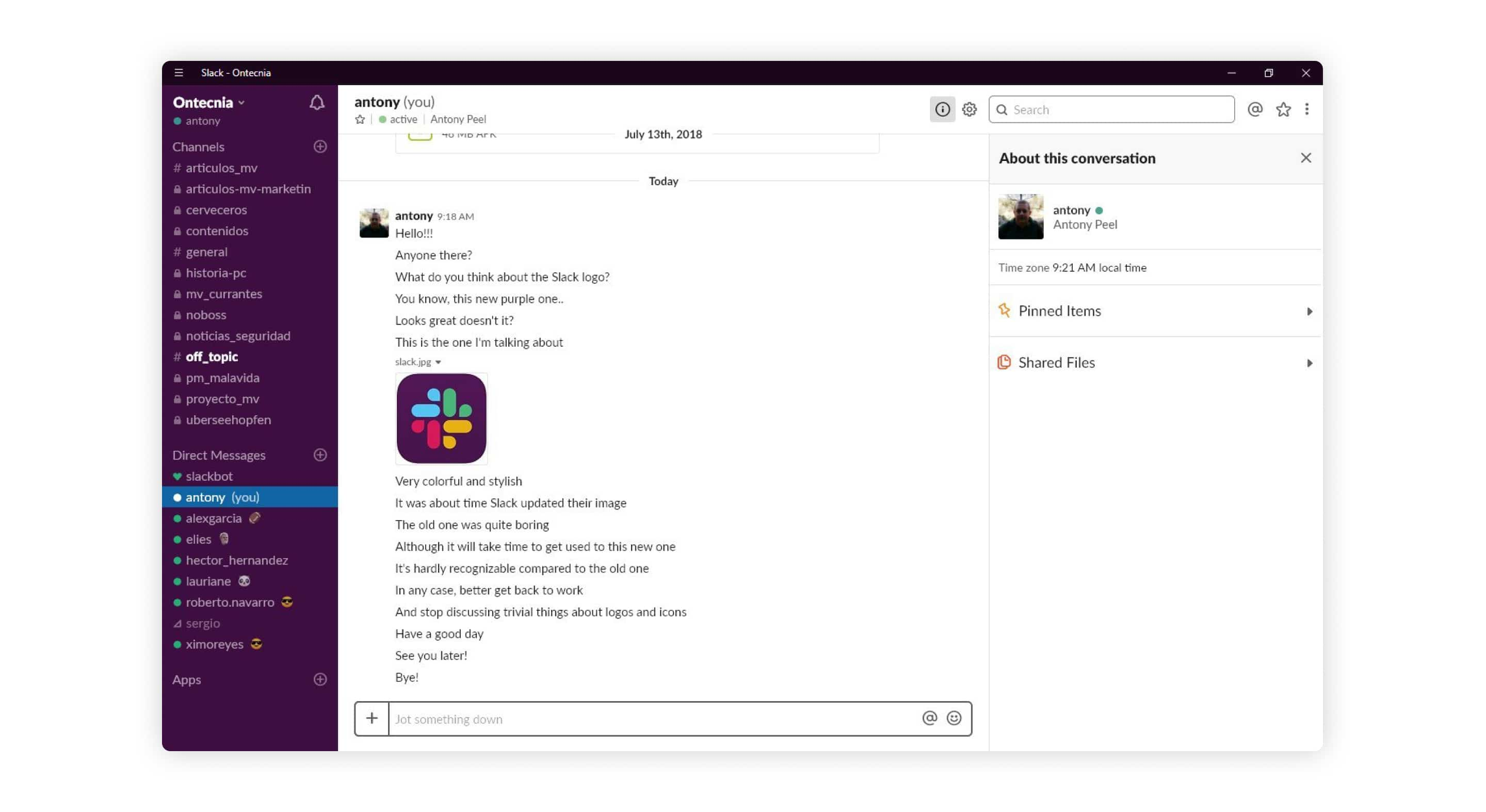This screenshot has height=812, width=1486.
Task: Click the mention at-sign icon
Action: click(x=1255, y=109)
